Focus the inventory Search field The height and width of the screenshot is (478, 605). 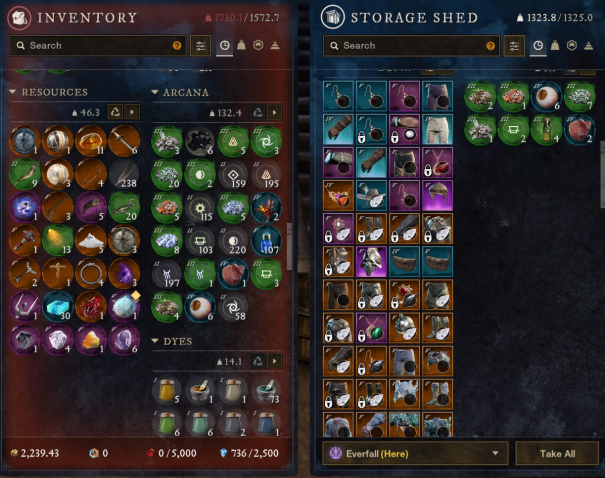(x=98, y=46)
